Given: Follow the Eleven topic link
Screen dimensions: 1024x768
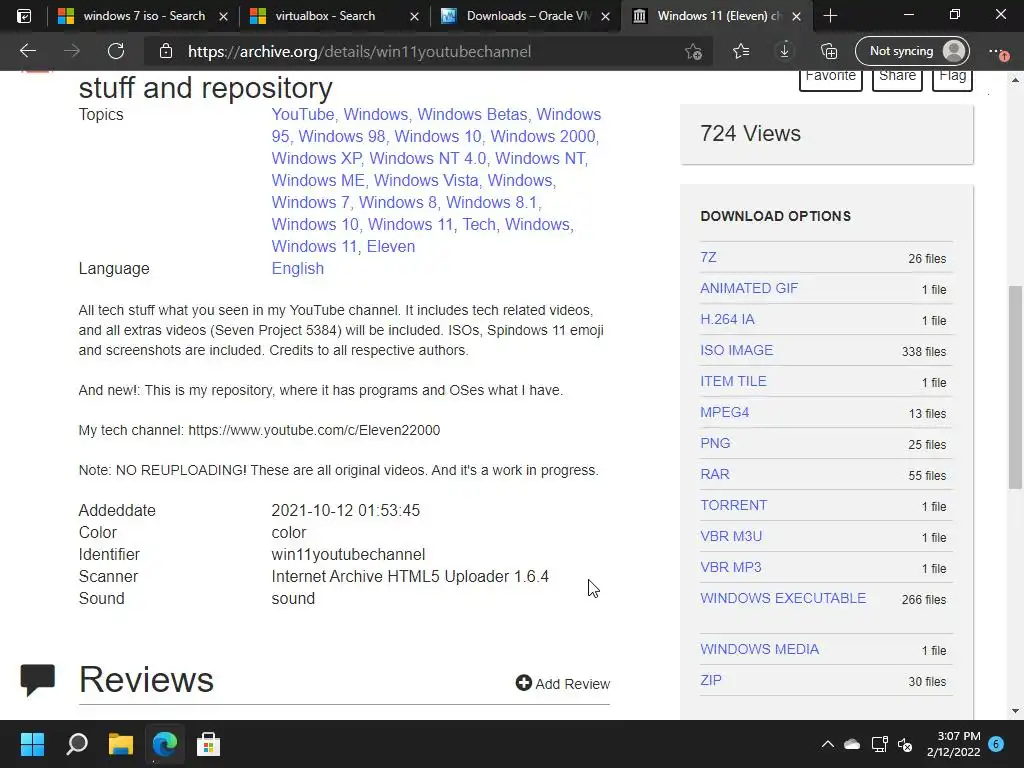Looking at the screenshot, I should (391, 246).
